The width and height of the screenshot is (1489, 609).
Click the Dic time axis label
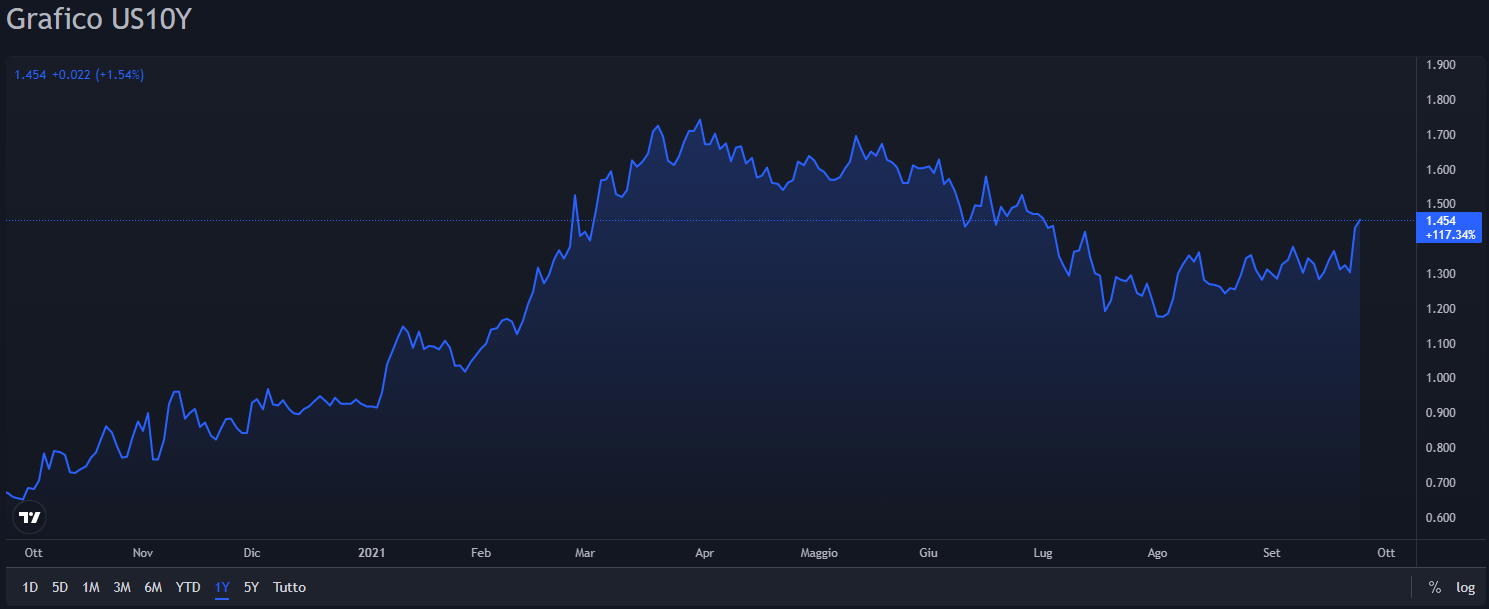(252, 552)
